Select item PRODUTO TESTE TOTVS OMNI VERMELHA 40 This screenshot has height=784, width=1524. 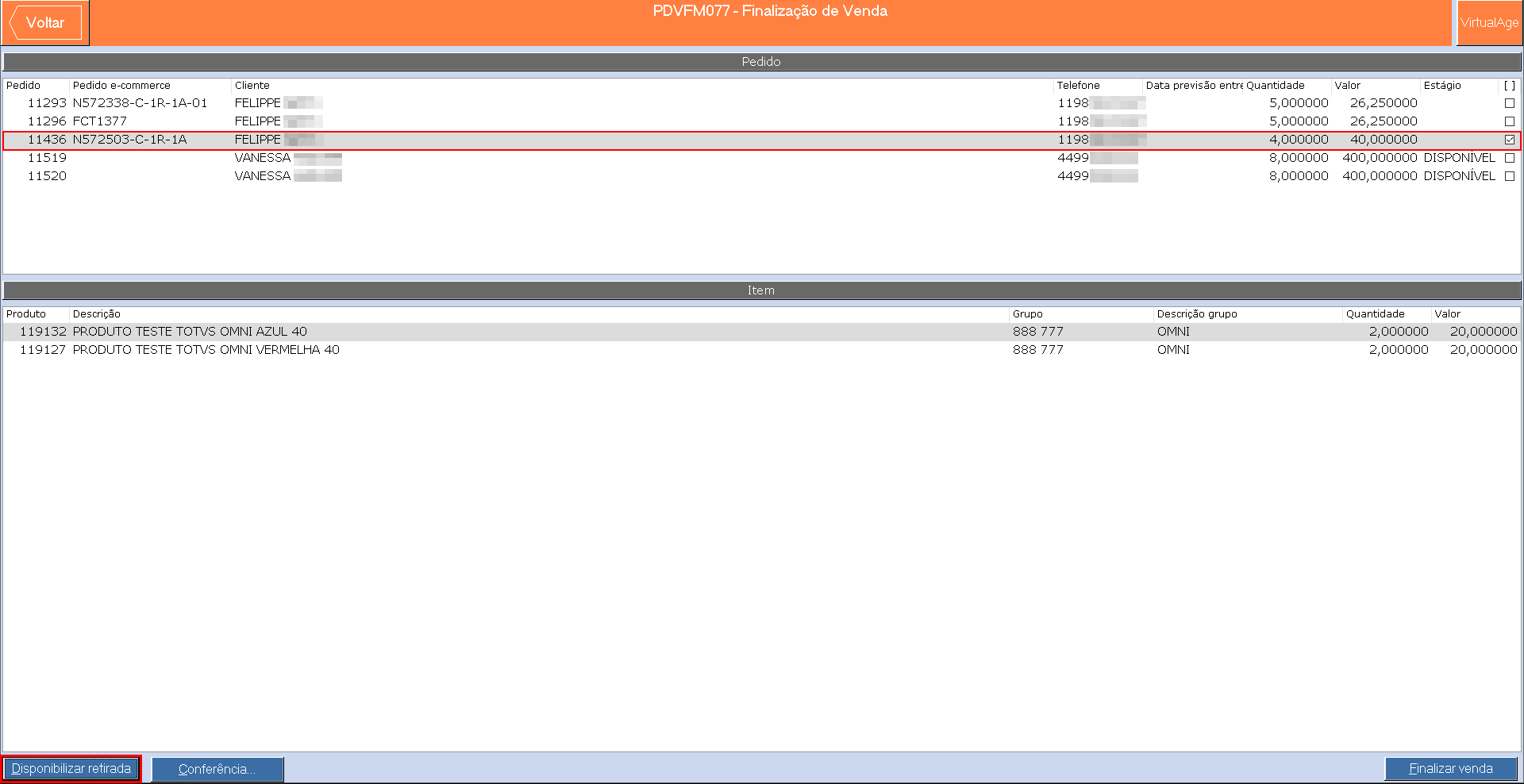tap(206, 350)
